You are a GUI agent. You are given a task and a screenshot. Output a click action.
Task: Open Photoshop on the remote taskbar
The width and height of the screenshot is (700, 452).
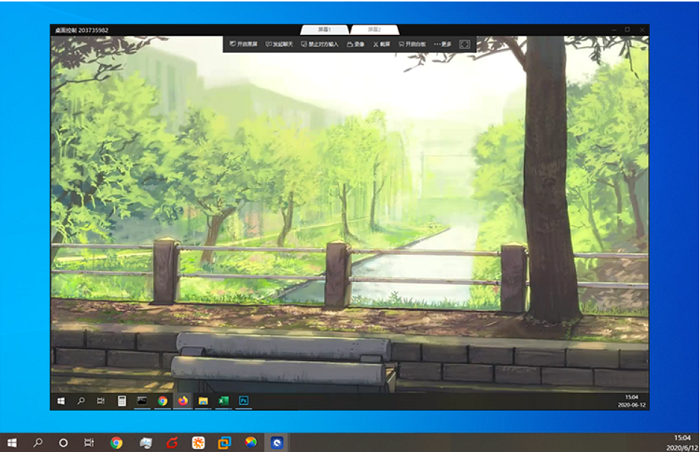coord(243,401)
